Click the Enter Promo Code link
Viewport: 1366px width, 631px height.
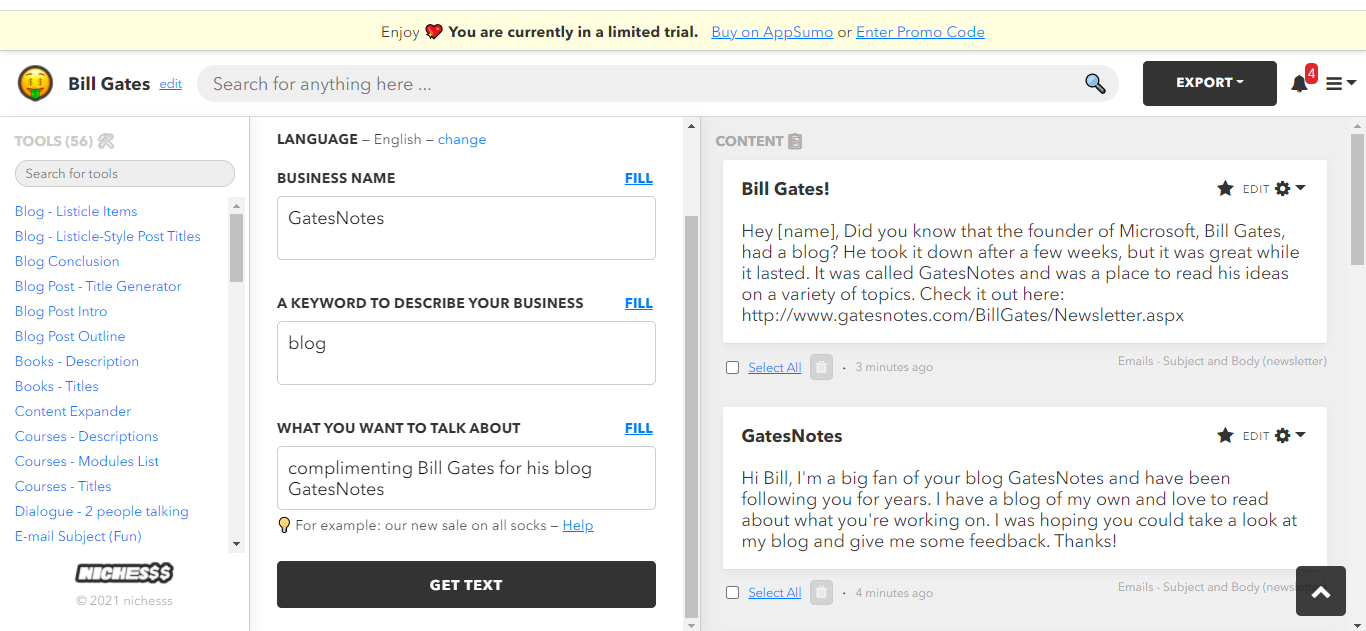pos(920,32)
